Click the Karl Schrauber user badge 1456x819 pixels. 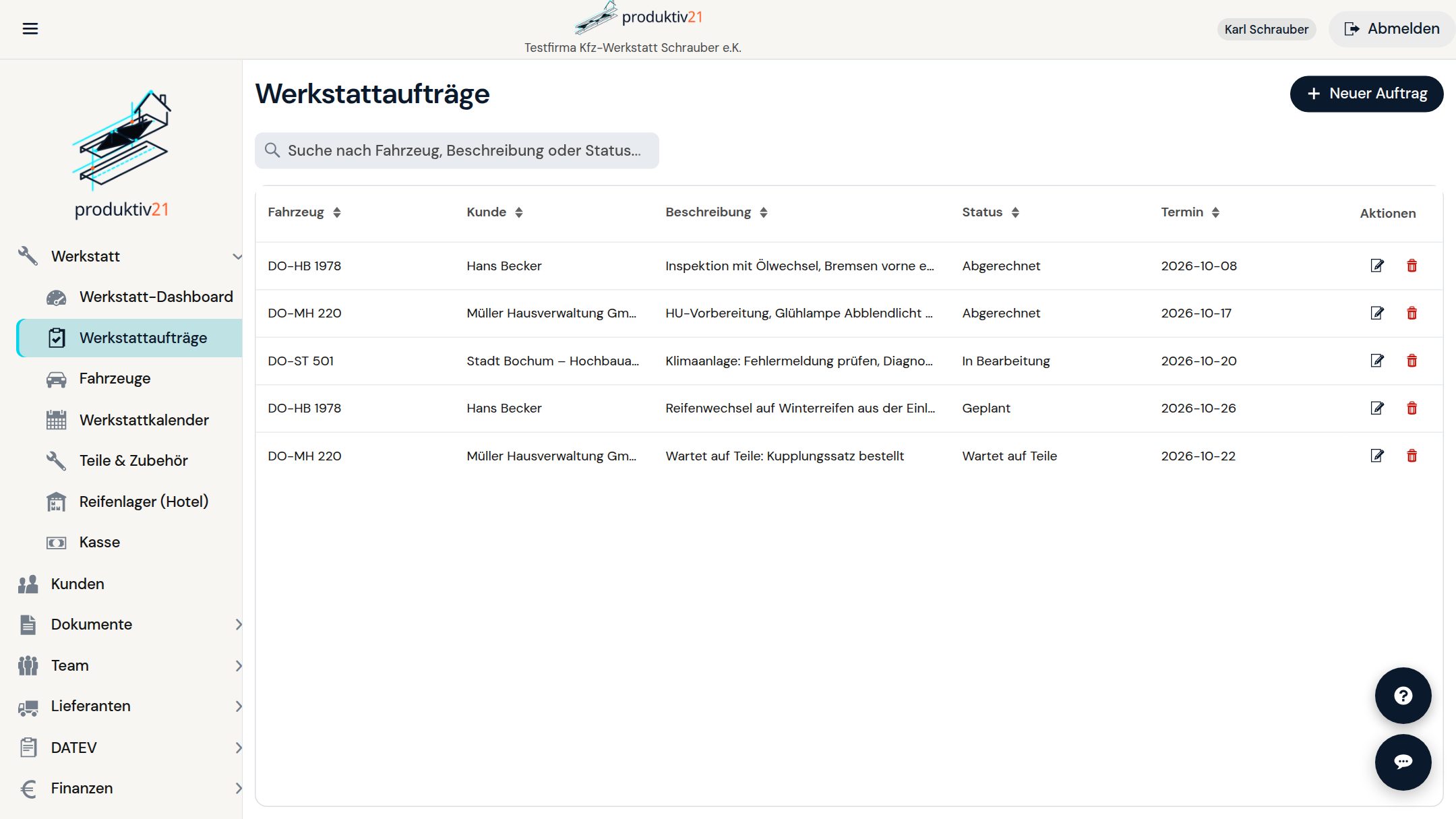1266,29
